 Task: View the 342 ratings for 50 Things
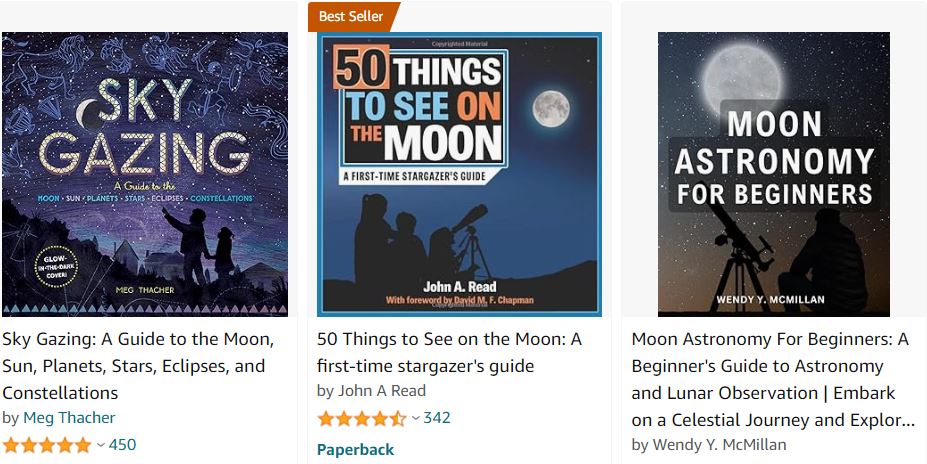click(437, 418)
